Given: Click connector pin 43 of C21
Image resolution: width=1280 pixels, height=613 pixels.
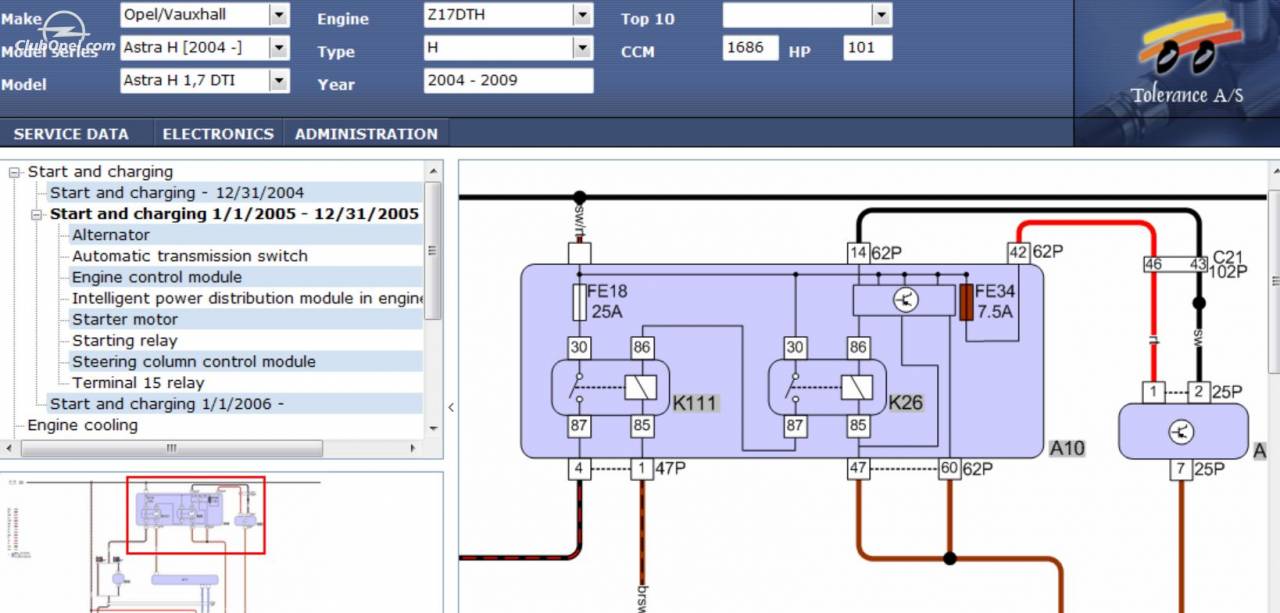Looking at the screenshot, I should point(1198,264).
